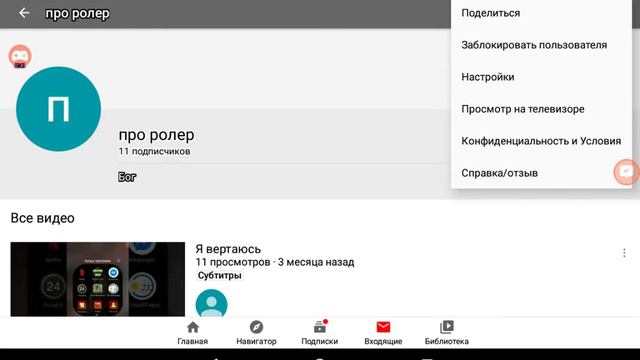Choose Заблокировать пользователя menu entry
The image size is (640, 360).
coord(541,45)
